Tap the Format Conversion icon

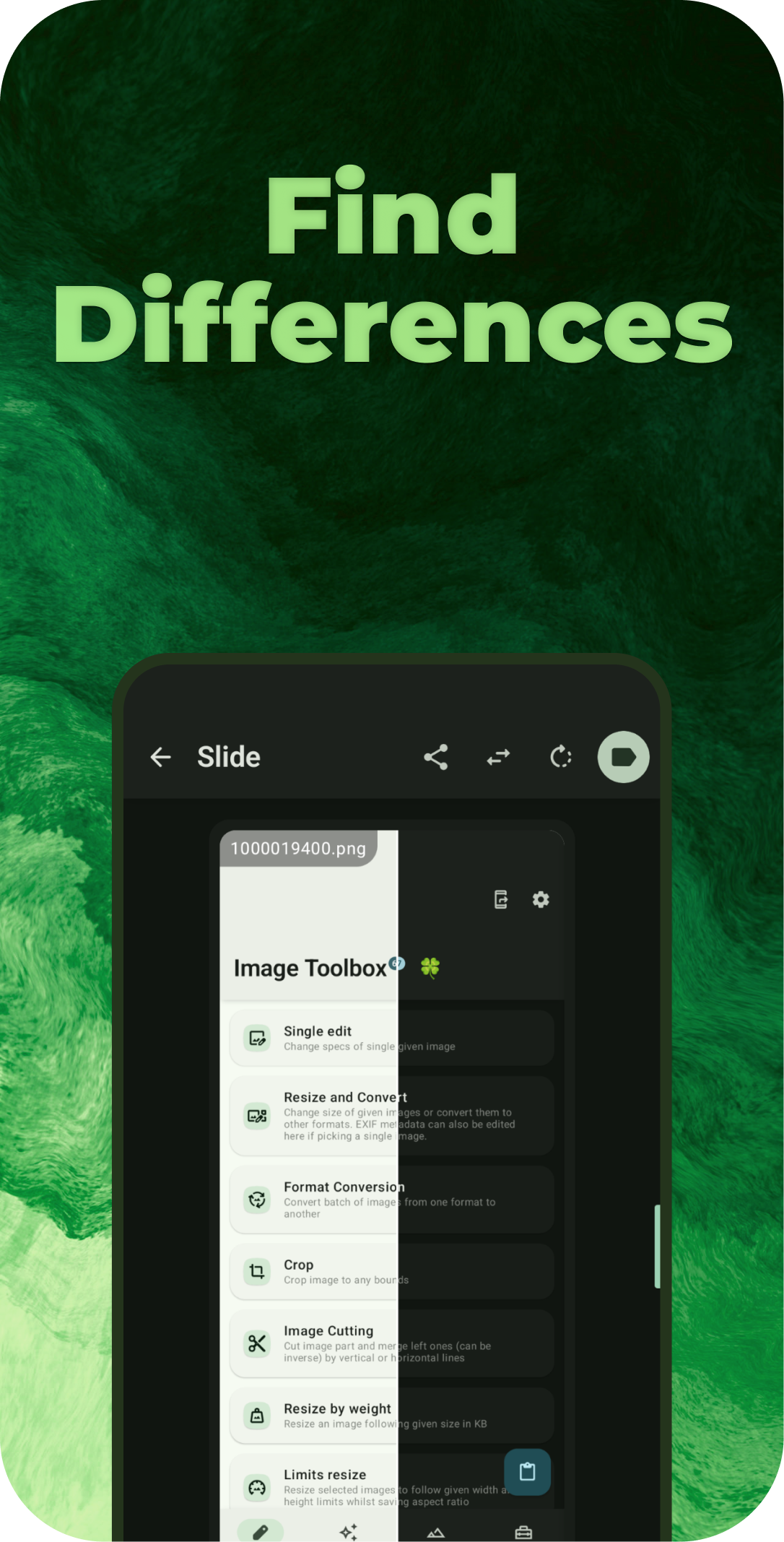coord(257,1200)
